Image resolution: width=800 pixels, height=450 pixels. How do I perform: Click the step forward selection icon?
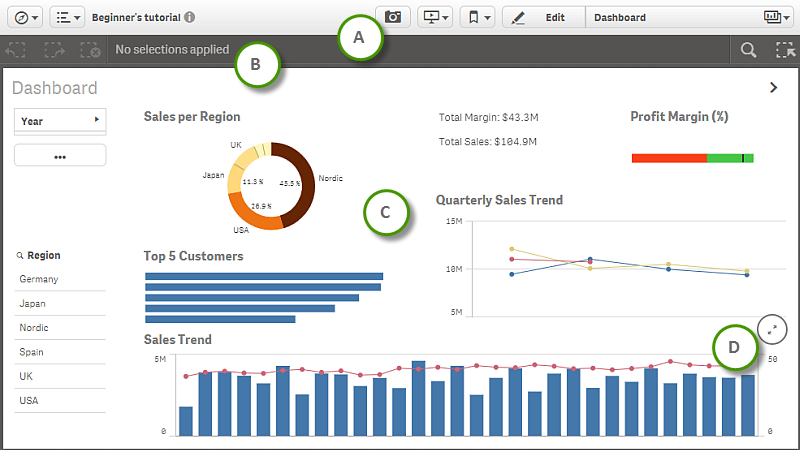[53, 49]
